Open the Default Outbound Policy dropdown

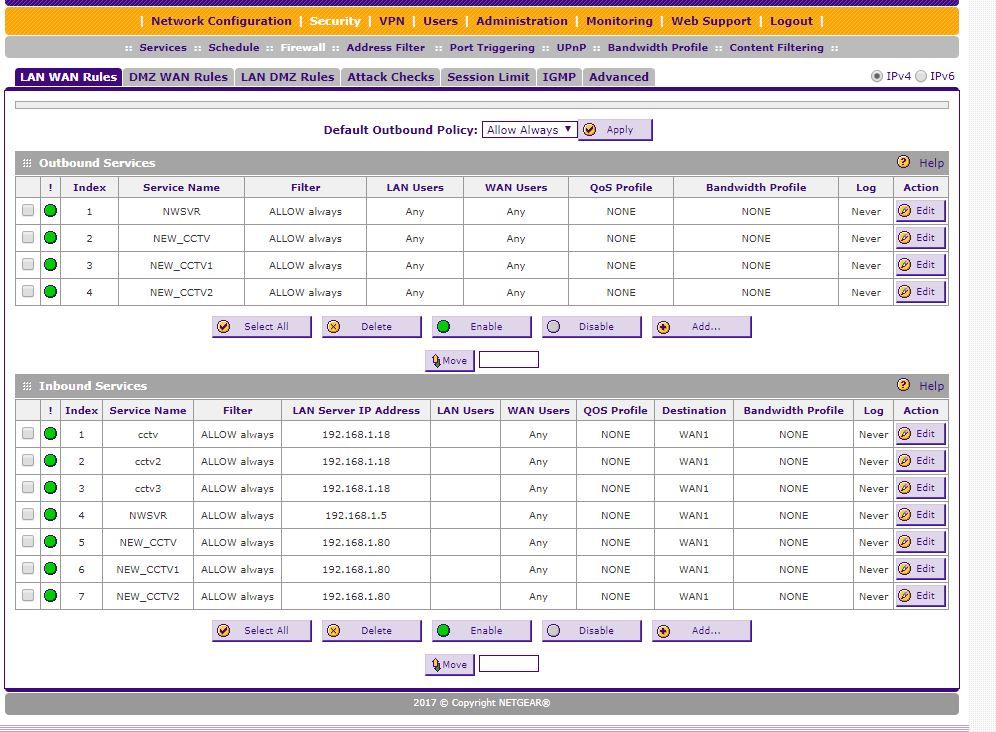529,130
